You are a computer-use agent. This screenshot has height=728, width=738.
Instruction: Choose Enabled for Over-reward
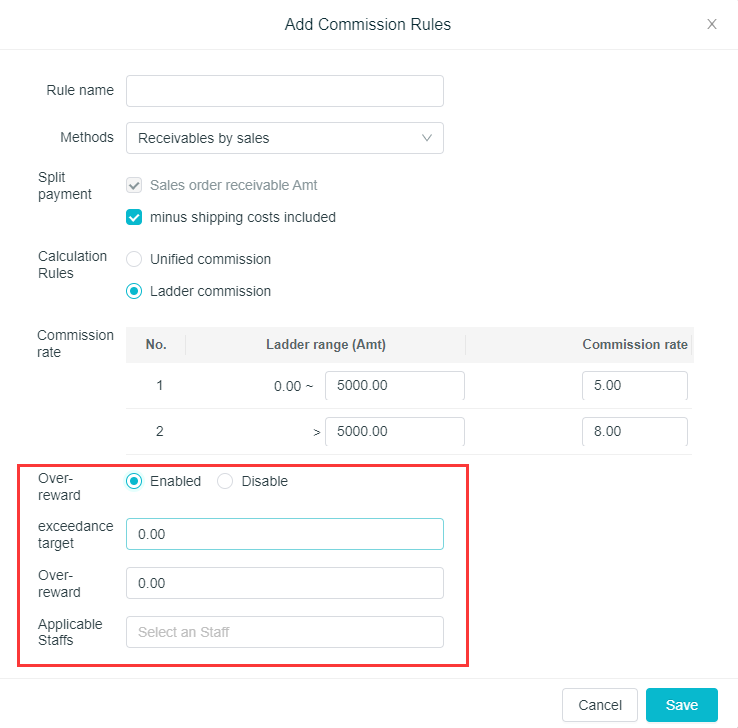click(x=134, y=481)
